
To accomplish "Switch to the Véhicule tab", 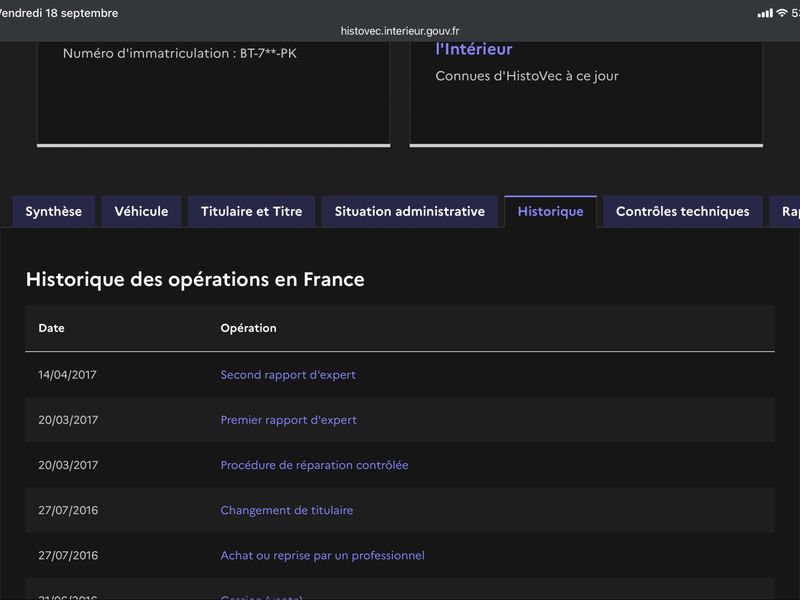I will pos(141,211).
